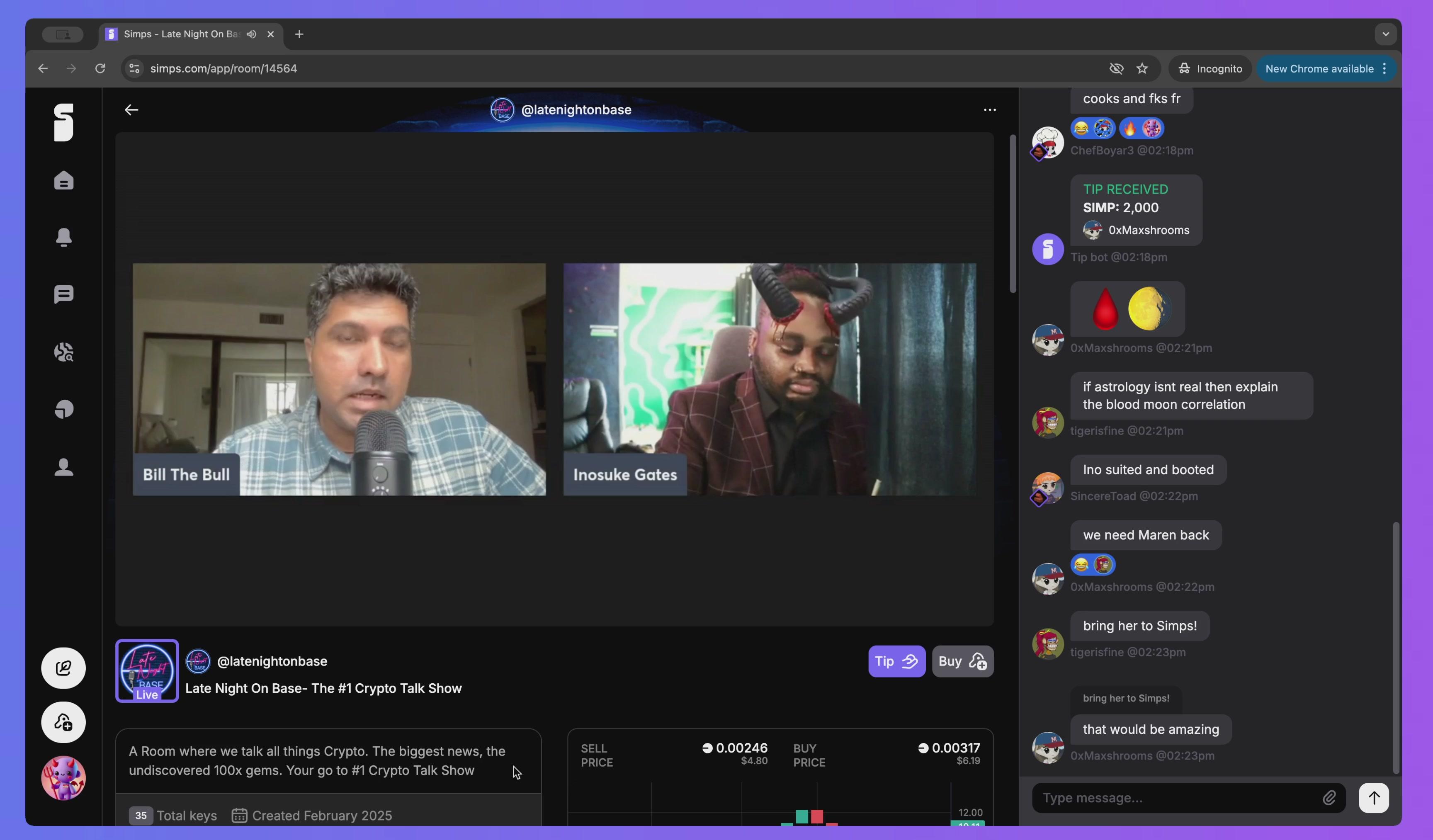Screen dimensions: 1433x840
Task: Open your devil avatar profile
Action: 63,777
